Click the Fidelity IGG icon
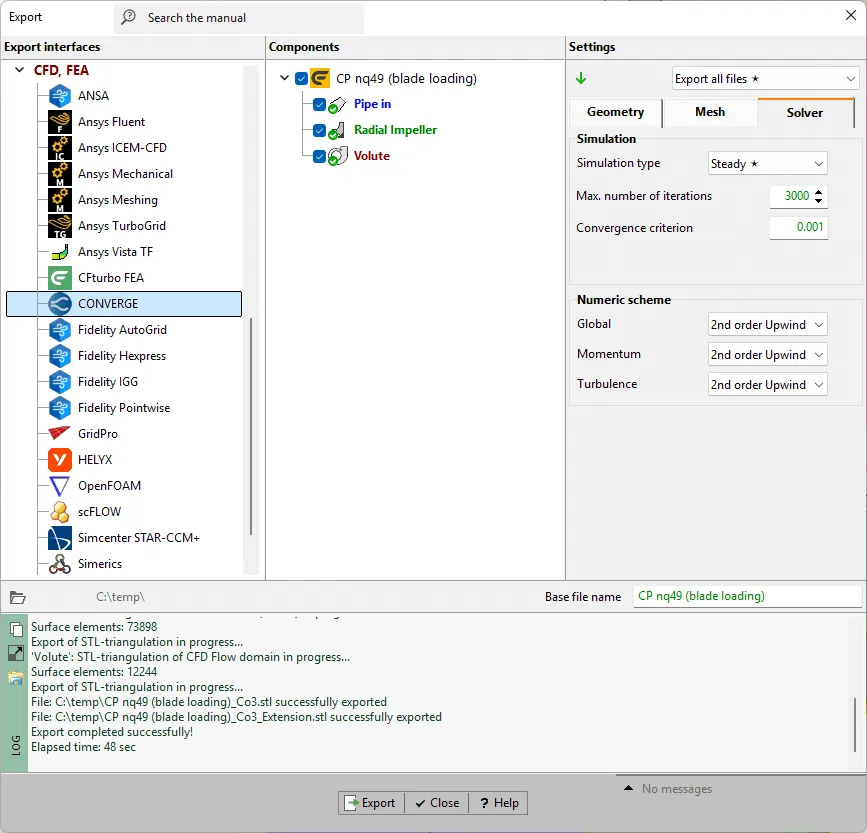Image resolution: width=867 pixels, height=833 pixels. tap(60, 381)
